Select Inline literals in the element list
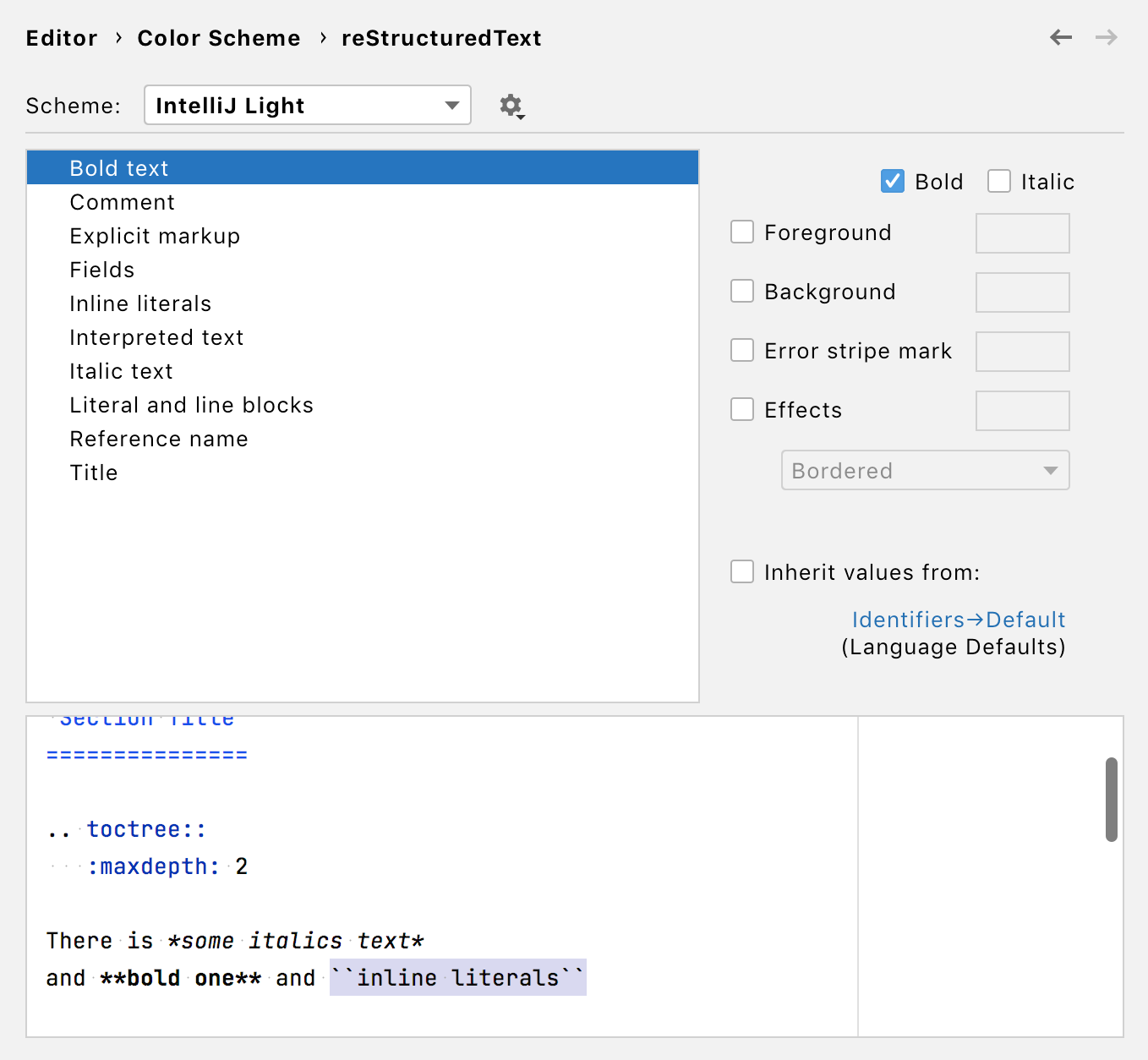The width and height of the screenshot is (1148, 1060). coord(140,303)
